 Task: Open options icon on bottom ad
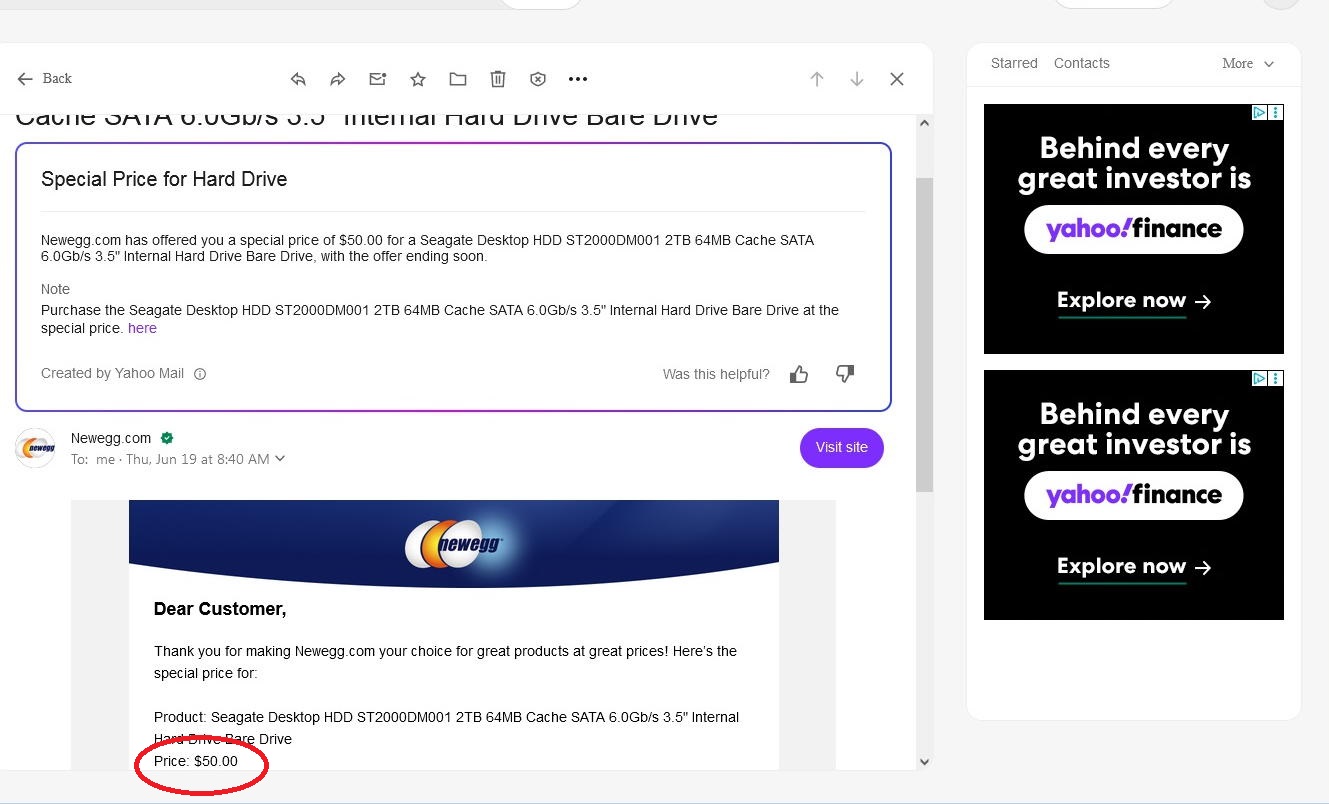coord(1276,379)
